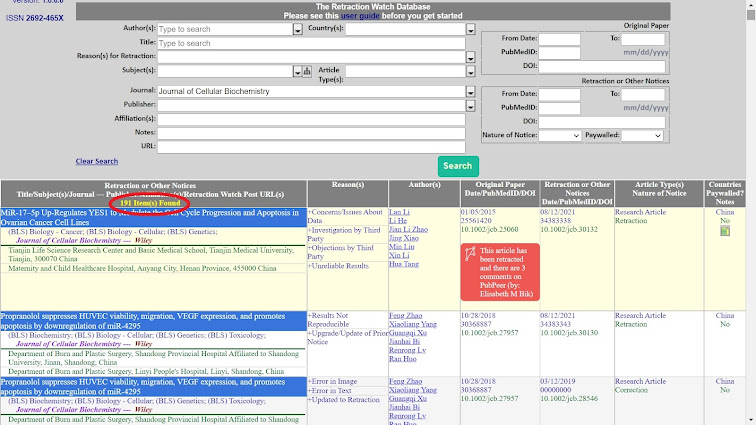Image resolution: width=756 pixels, height=425 pixels.
Task: Click the Affiliation(s) input field
Action: pos(310,119)
